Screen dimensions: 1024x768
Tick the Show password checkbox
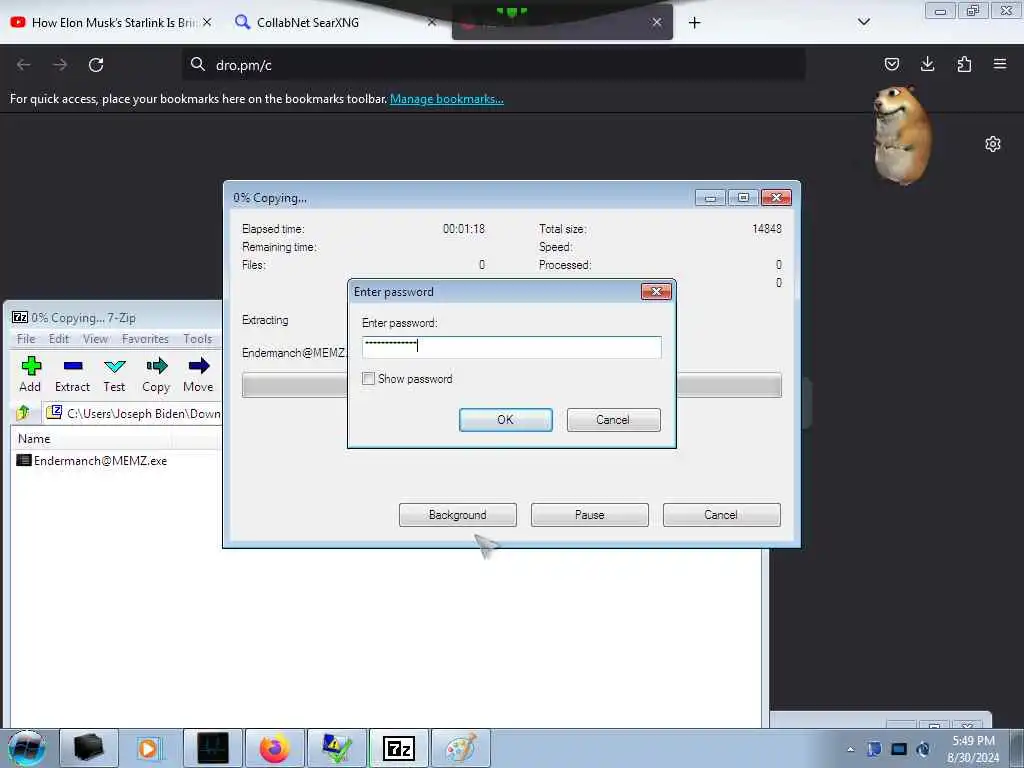[x=368, y=379]
